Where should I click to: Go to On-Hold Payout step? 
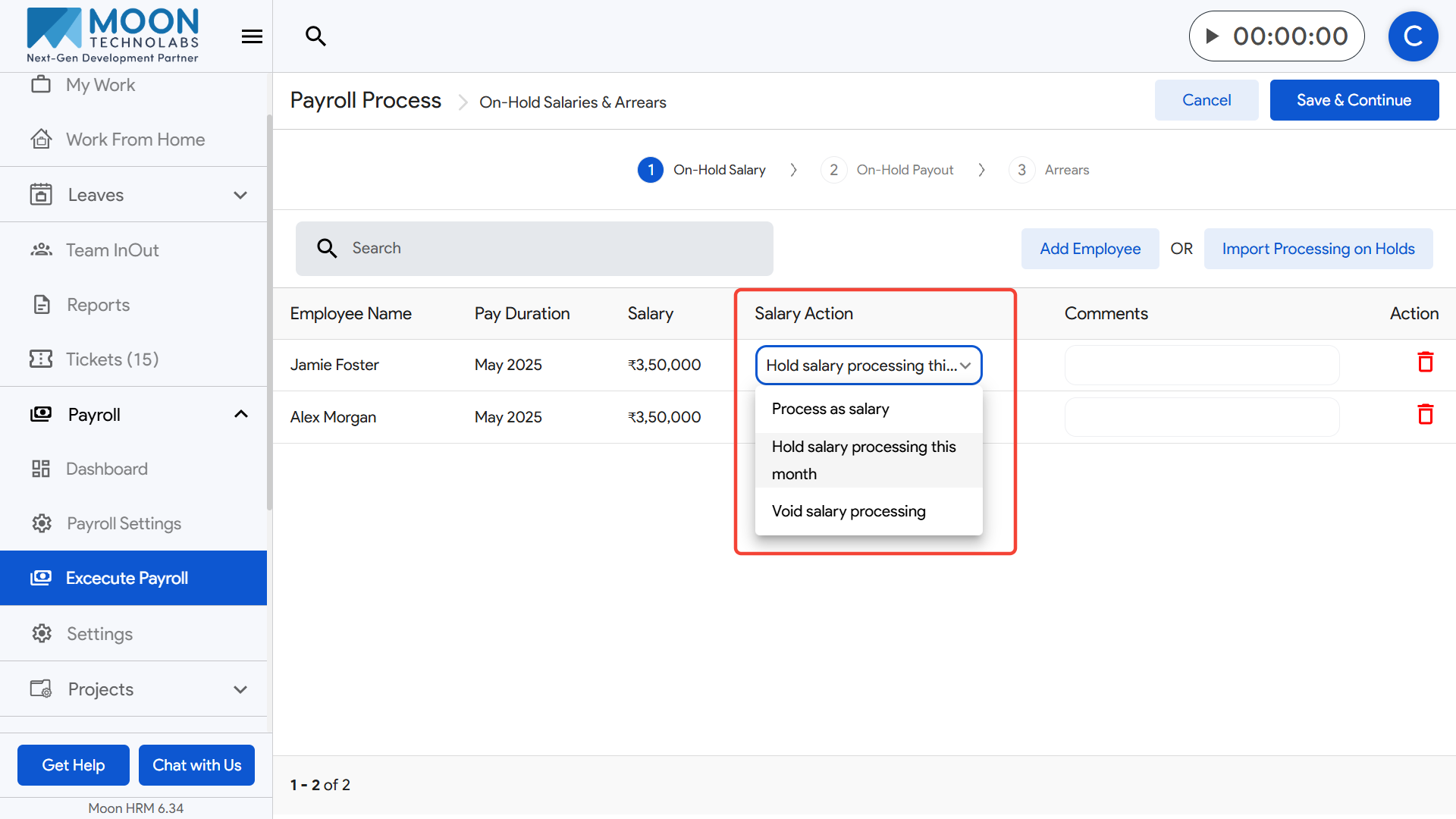904,170
